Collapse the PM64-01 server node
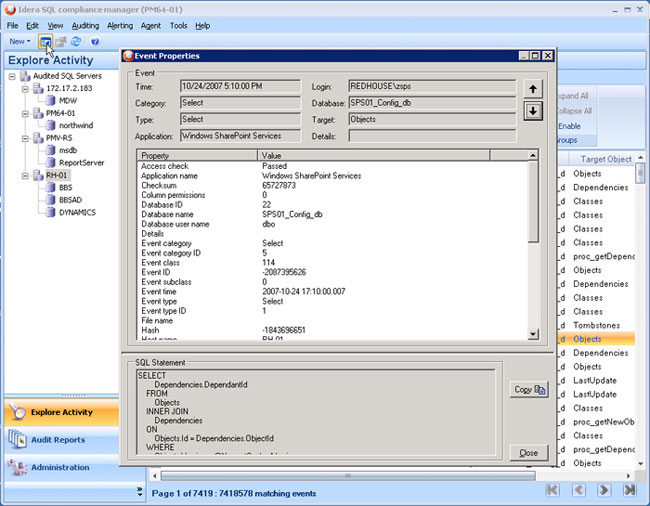The image size is (650, 506). pos(25,114)
